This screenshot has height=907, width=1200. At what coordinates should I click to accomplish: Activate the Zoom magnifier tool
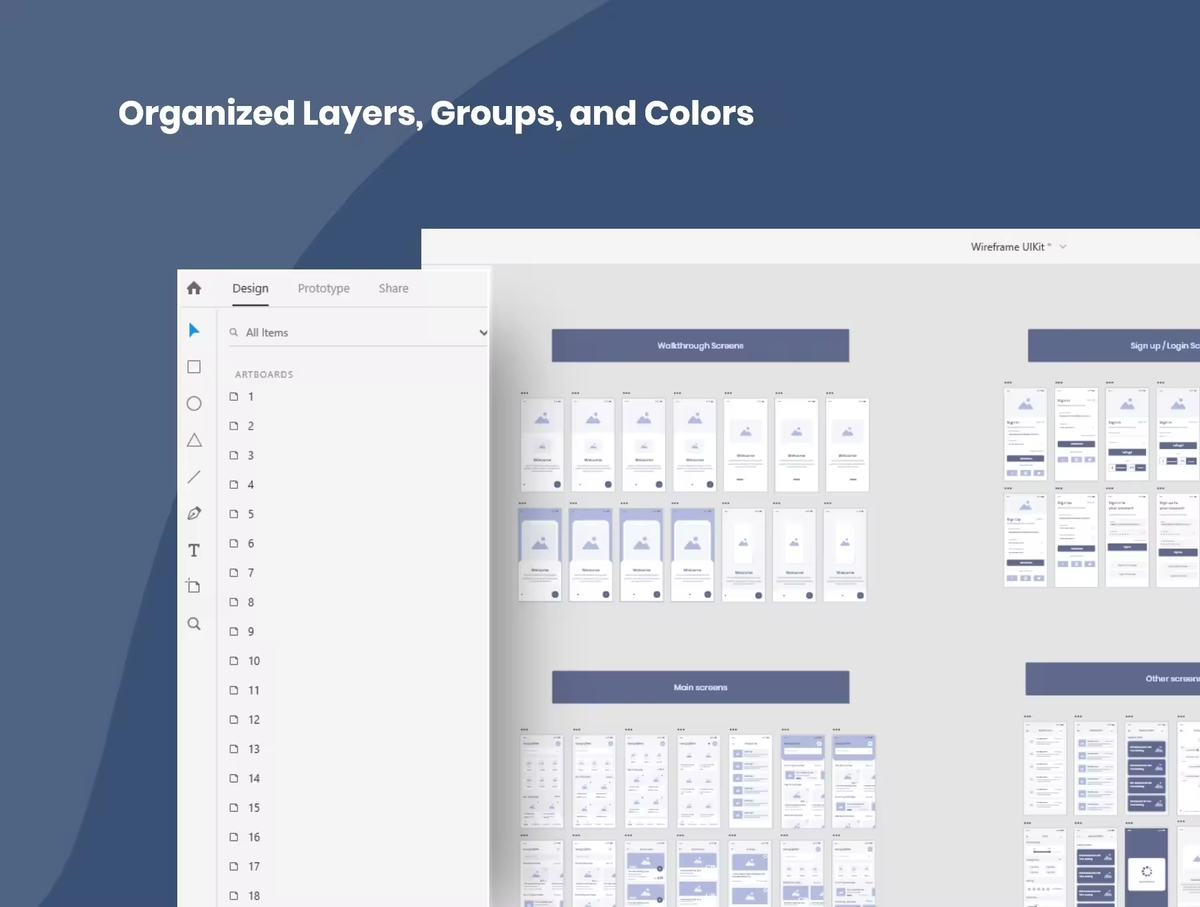pos(194,623)
